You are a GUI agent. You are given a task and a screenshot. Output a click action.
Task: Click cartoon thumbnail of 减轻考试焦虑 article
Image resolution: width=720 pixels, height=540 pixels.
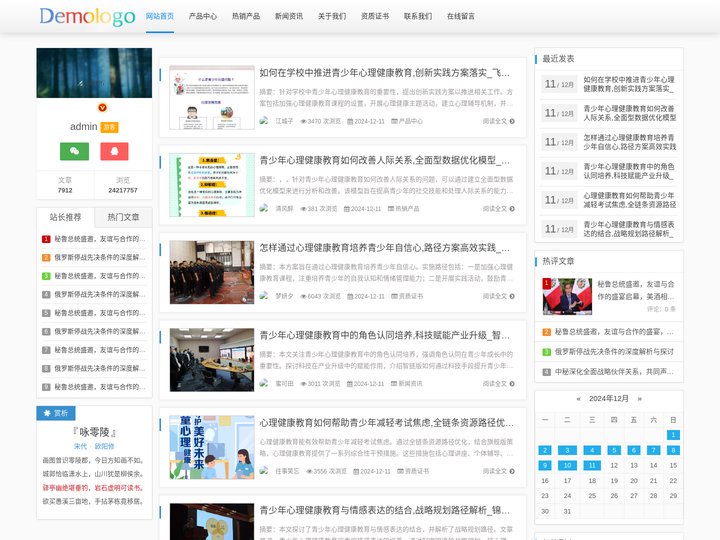pos(212,447)
